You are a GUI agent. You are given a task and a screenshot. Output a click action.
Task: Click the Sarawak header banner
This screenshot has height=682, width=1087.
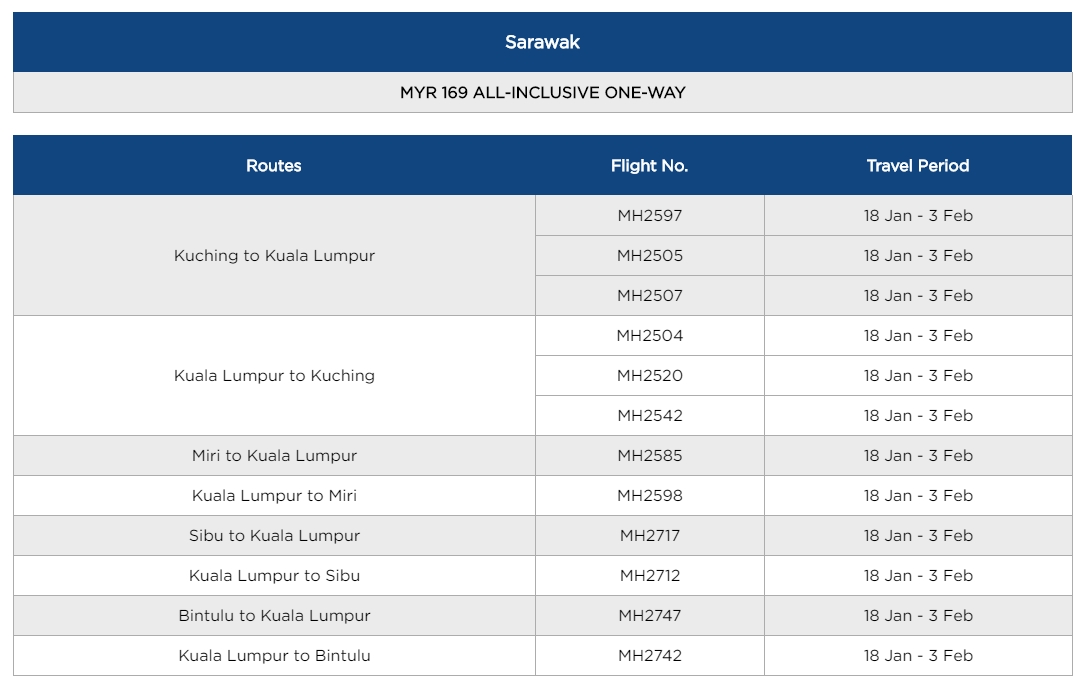pyautogui.click(x=542, y=42)
